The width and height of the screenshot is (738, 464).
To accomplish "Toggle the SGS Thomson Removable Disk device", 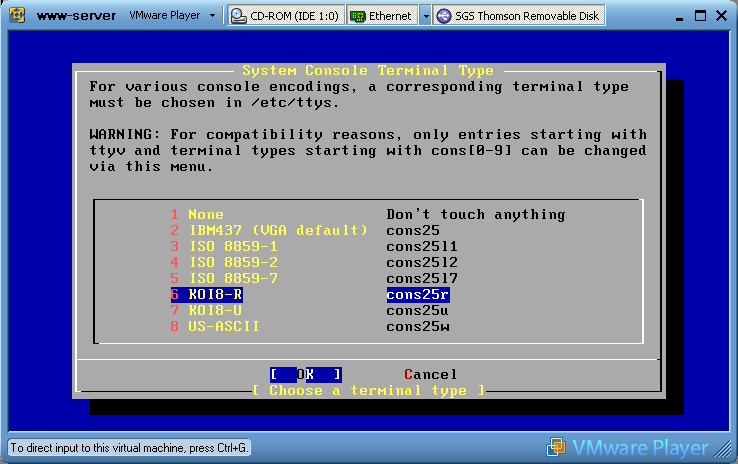I will tap(519, 16).
